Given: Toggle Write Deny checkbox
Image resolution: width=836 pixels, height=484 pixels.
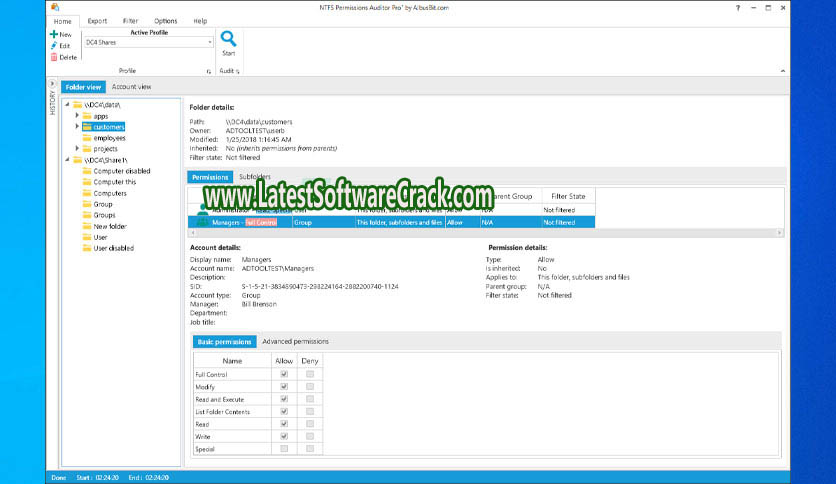Looking at the screenshot, I should click(310, 436).
